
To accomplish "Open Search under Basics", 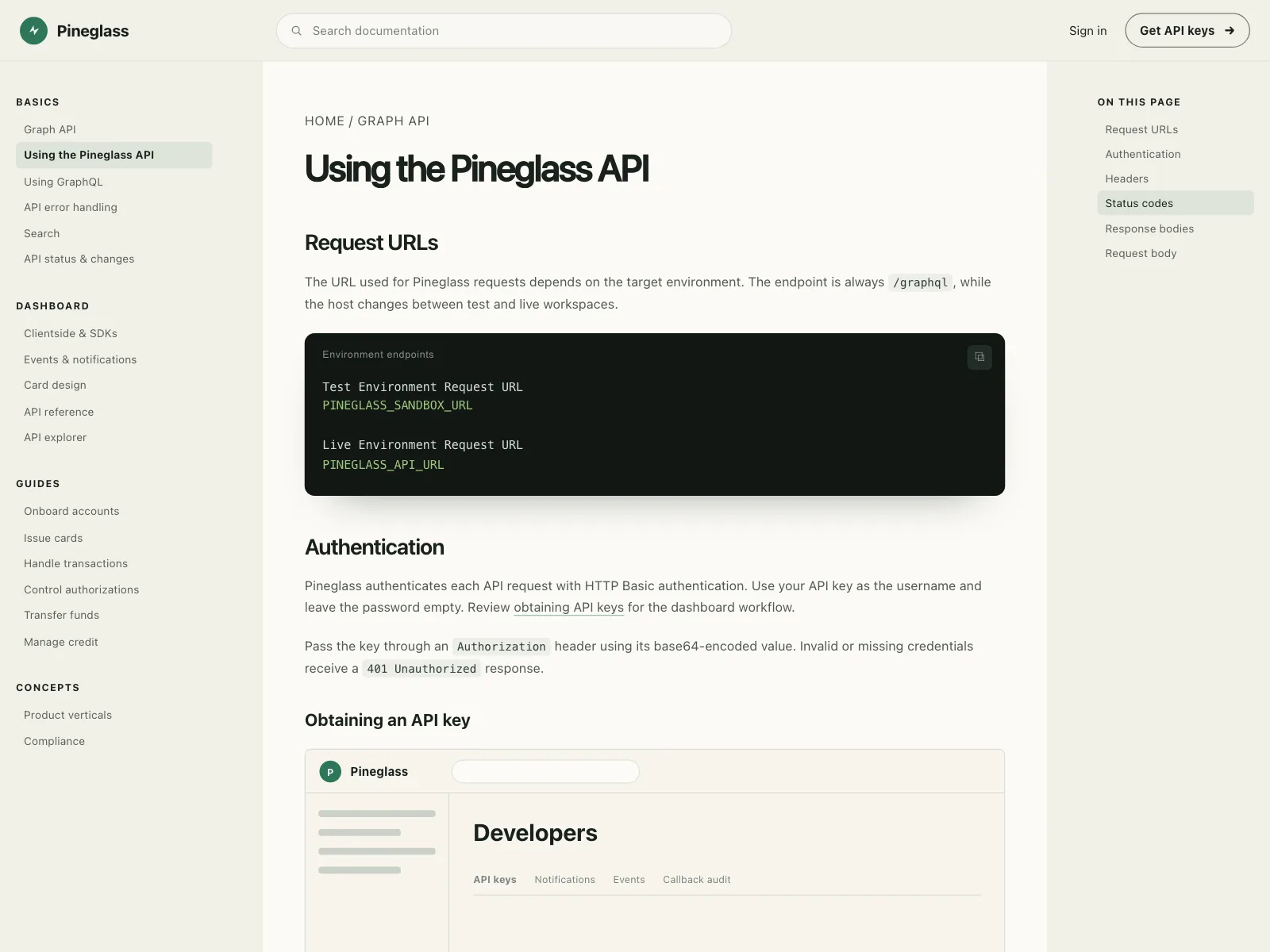I will point(42,233).
